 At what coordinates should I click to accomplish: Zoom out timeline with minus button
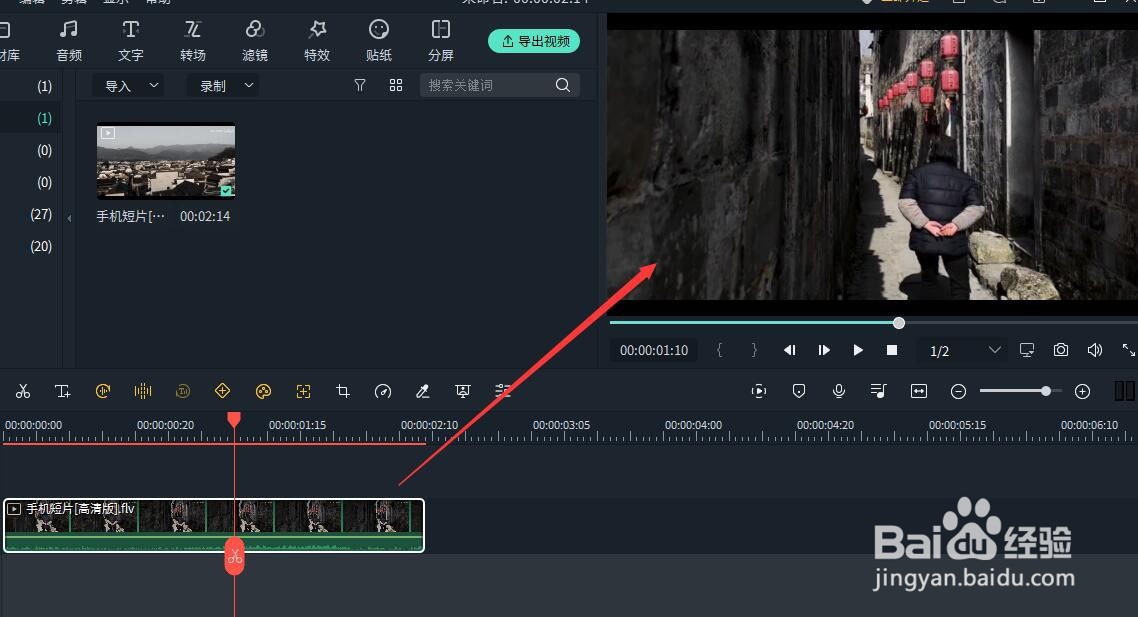(x=958, y=392)
